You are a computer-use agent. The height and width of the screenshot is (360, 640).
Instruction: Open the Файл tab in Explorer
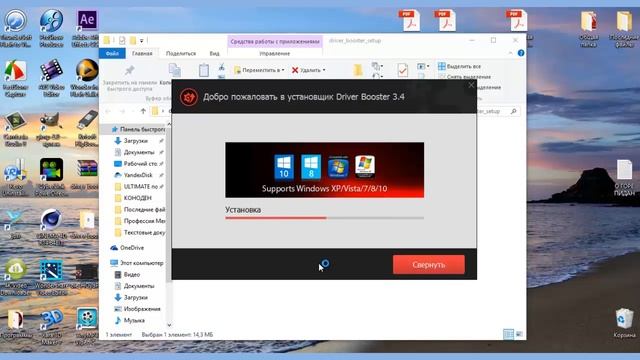point(112,53)
